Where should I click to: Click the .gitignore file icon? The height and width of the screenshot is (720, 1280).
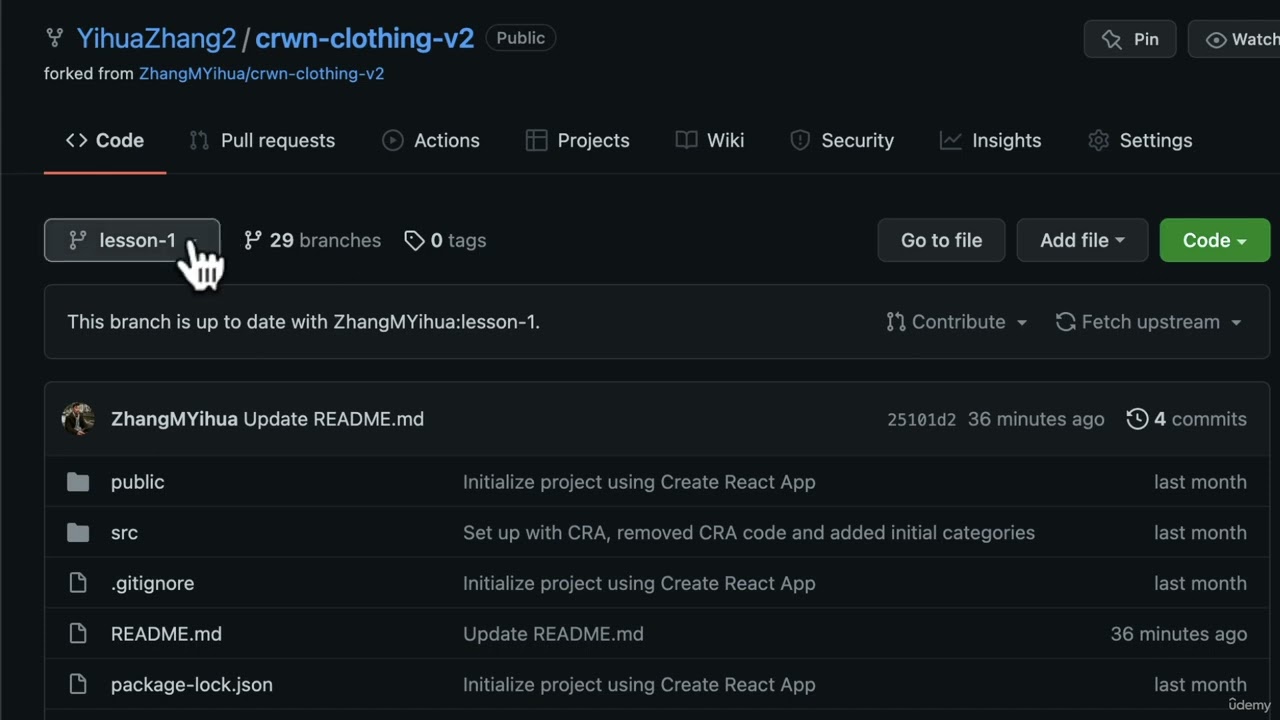pyautogui.click(x=78, y=583)
